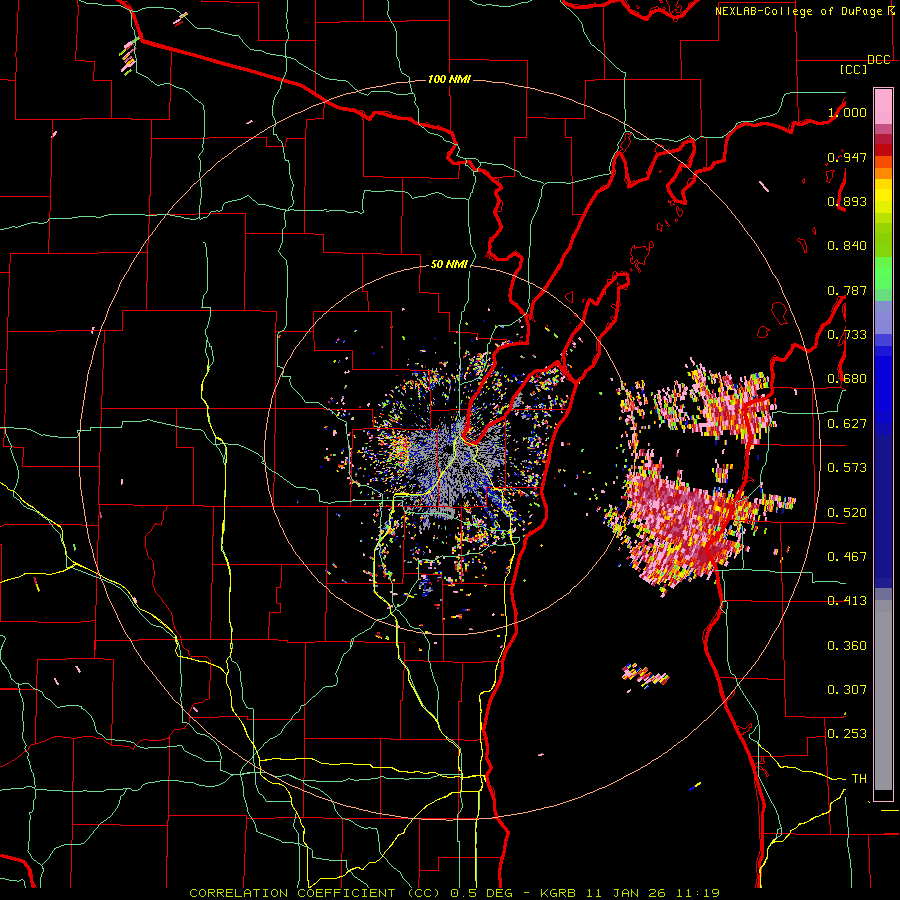Click the 50 NMI range ring label

(449, 265)
